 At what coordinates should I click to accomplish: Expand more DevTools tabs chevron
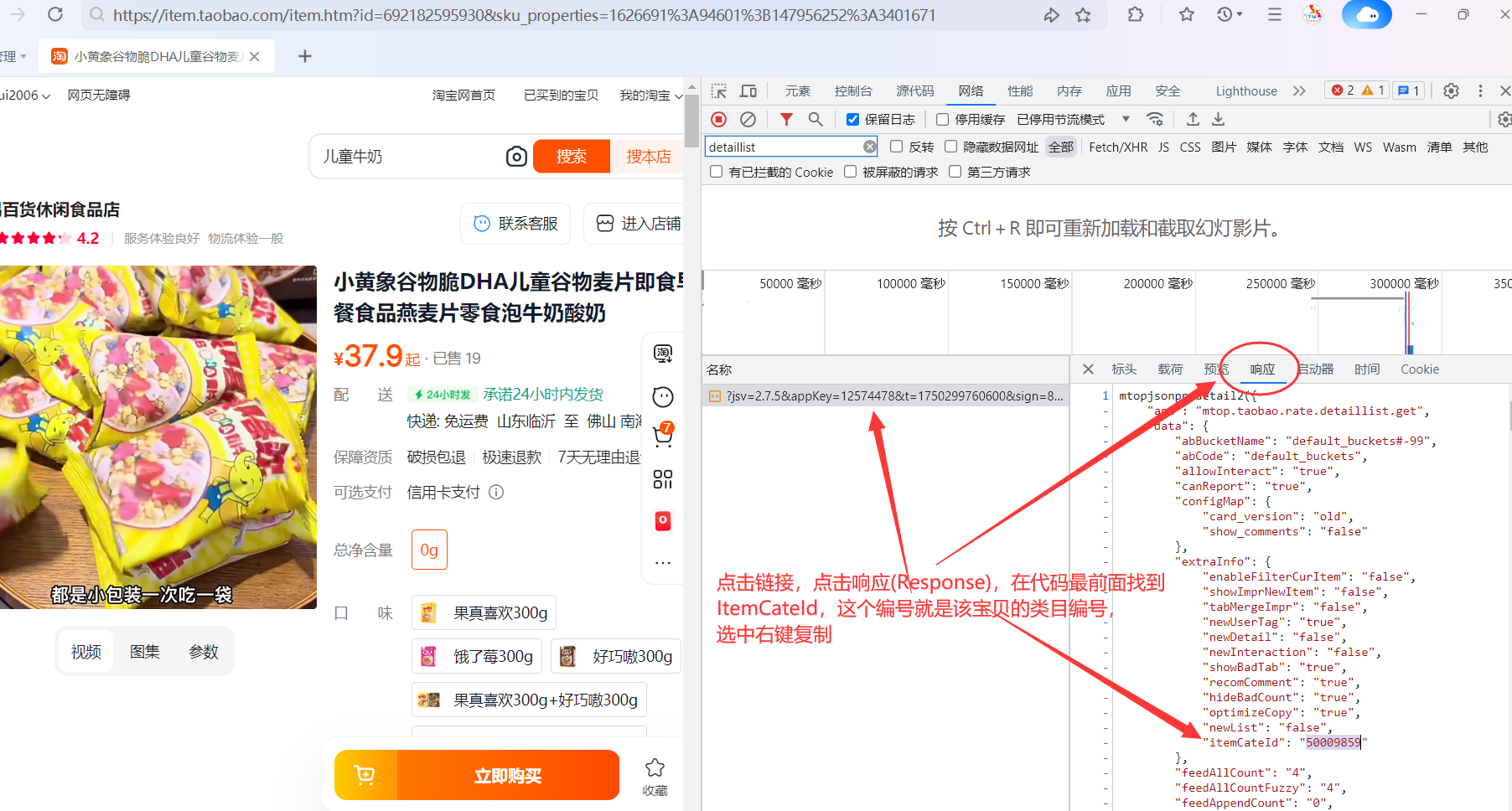tap(1299, 91)
